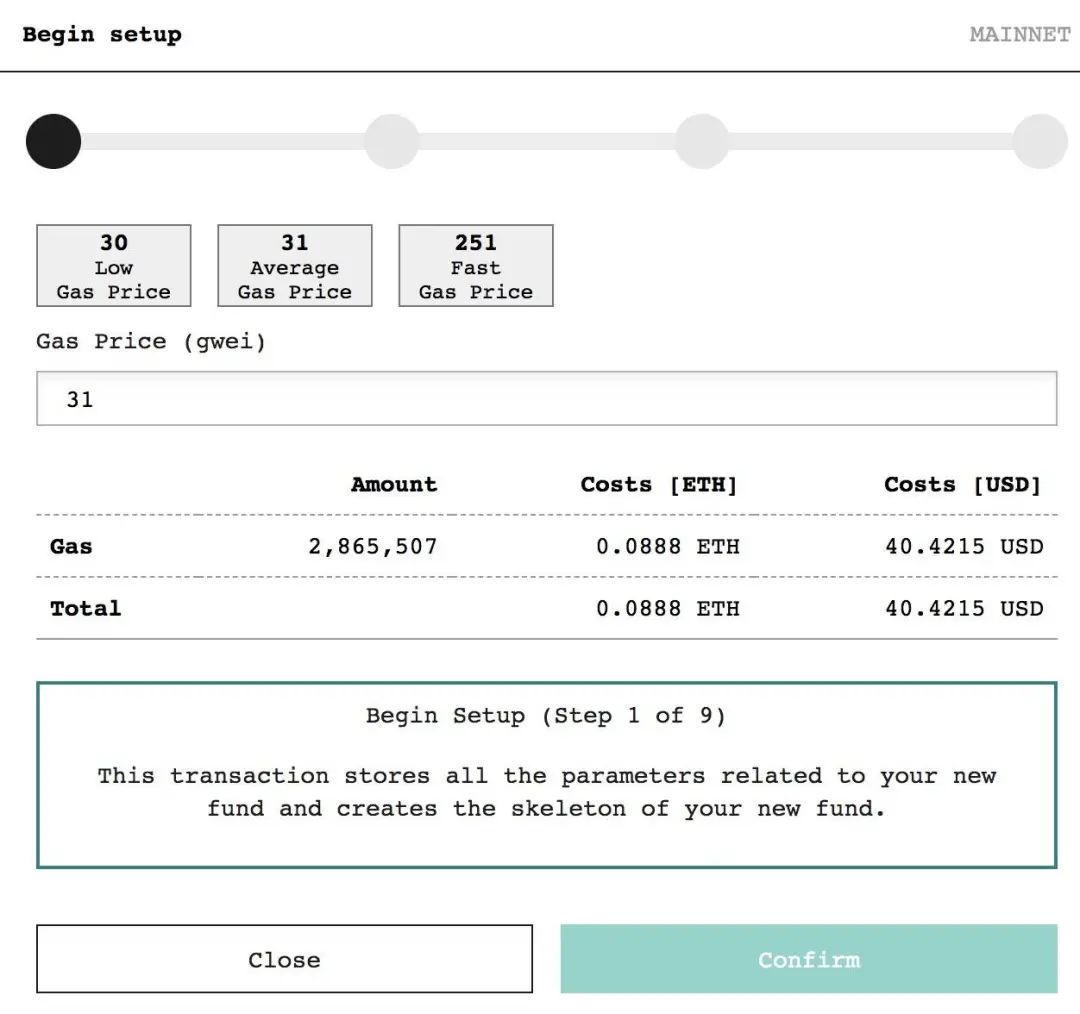The image size is (1080, 1014).
Task: Click the Close button
Action: point(284,959)
